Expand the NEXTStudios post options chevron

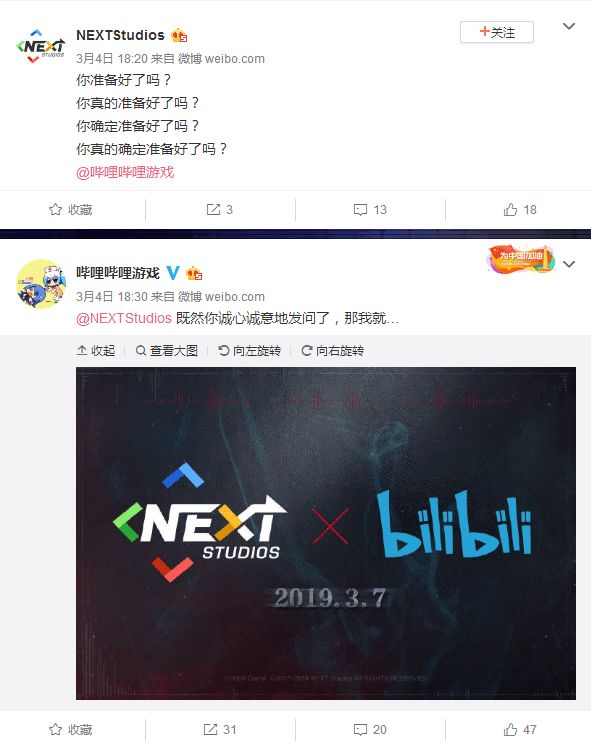[x=569, y=26]
